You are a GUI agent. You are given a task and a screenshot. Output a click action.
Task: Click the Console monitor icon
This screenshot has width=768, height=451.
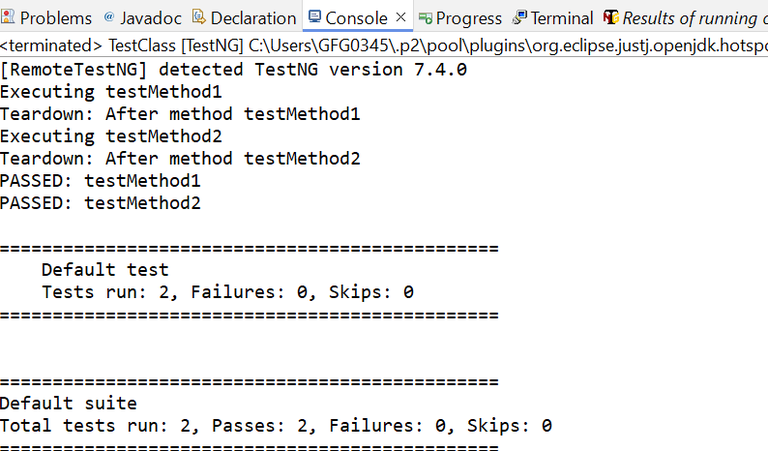pos(315,18)
